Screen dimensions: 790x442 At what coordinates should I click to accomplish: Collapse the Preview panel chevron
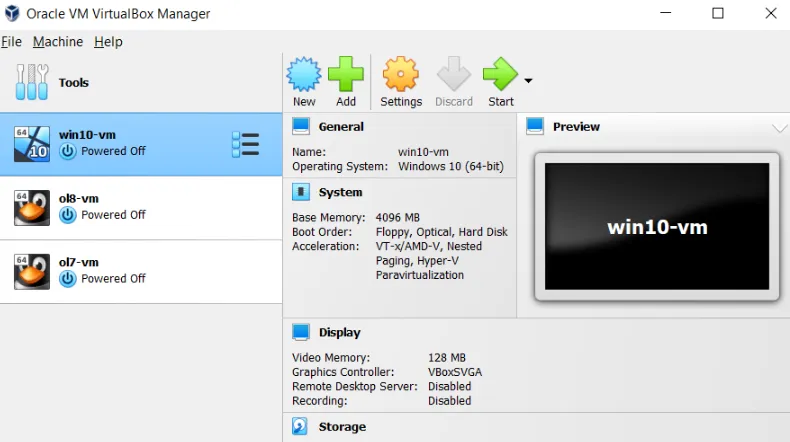click(779, 128)
